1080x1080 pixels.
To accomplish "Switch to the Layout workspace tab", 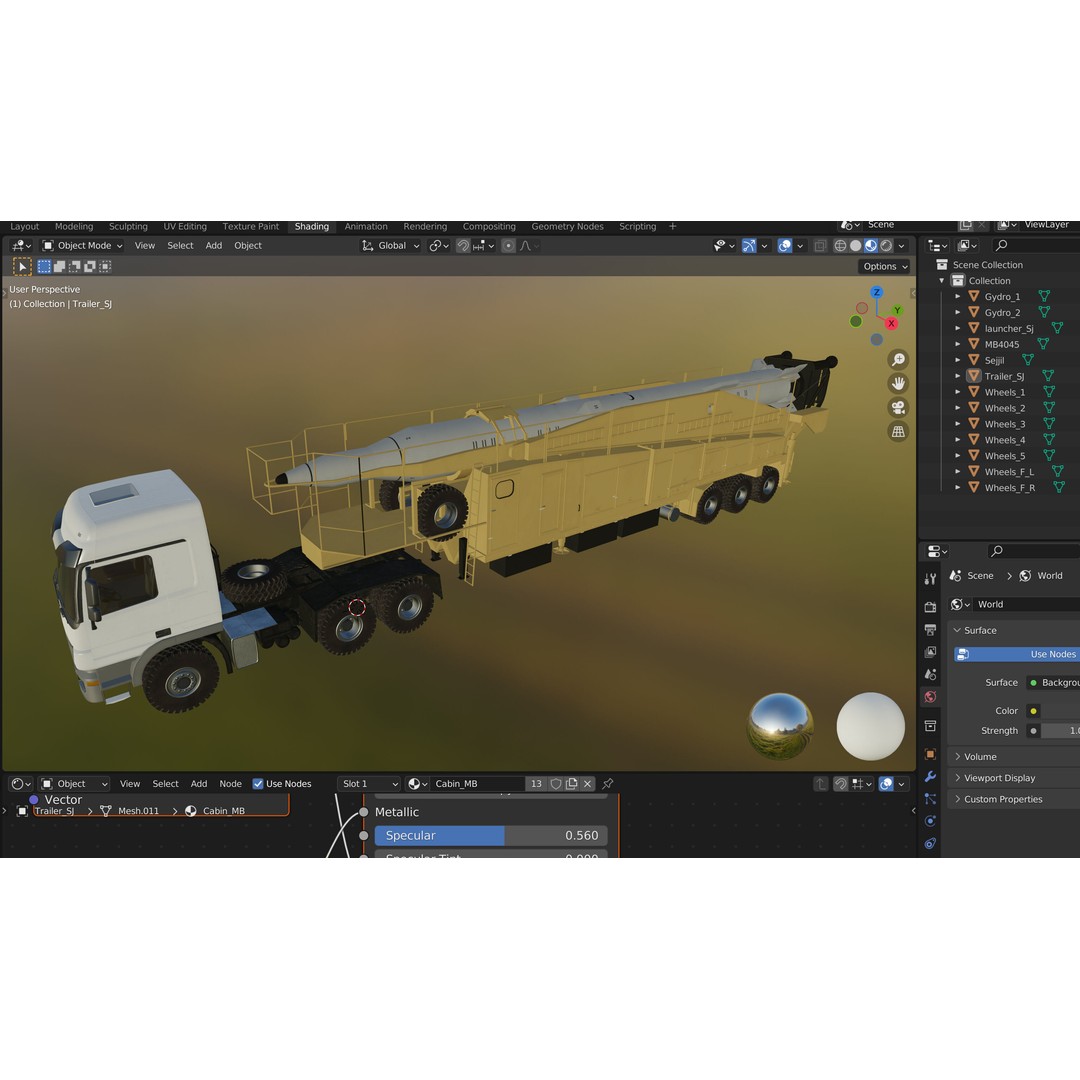I will [25, 227].
